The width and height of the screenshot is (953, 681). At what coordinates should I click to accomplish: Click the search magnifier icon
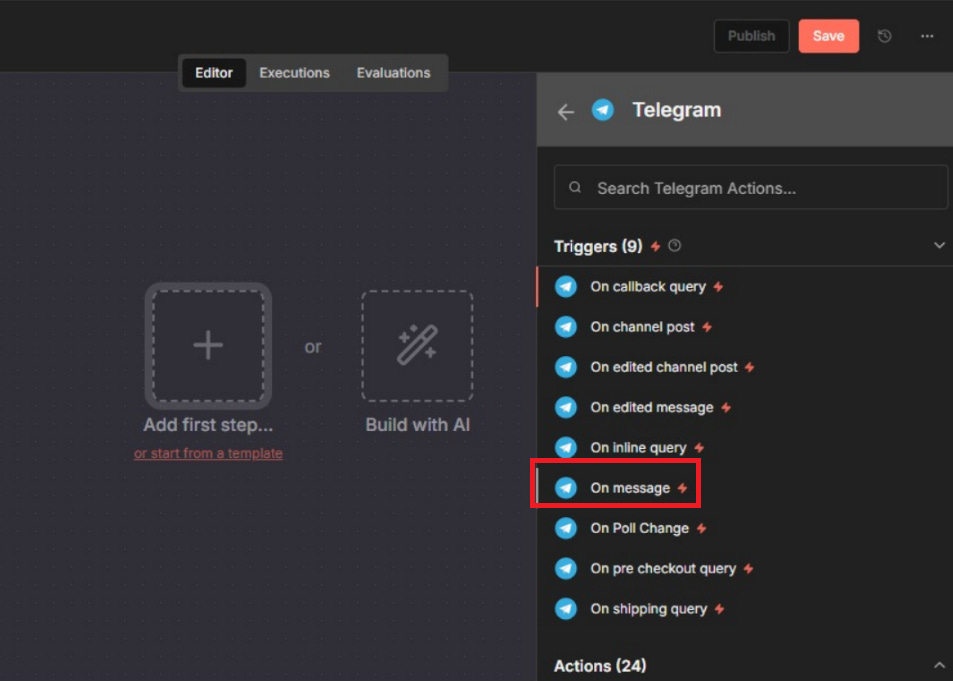[575, 187]
